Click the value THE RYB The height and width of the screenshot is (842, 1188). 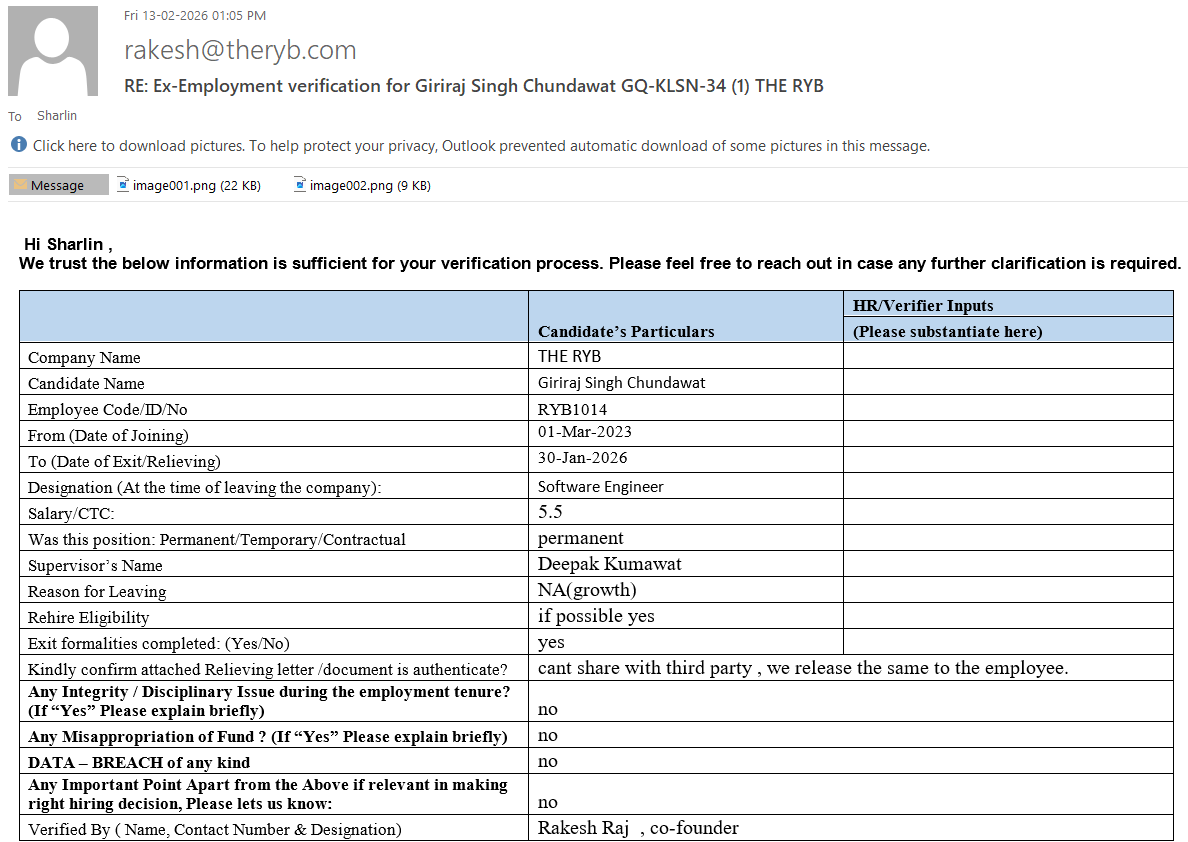point(569,356)
